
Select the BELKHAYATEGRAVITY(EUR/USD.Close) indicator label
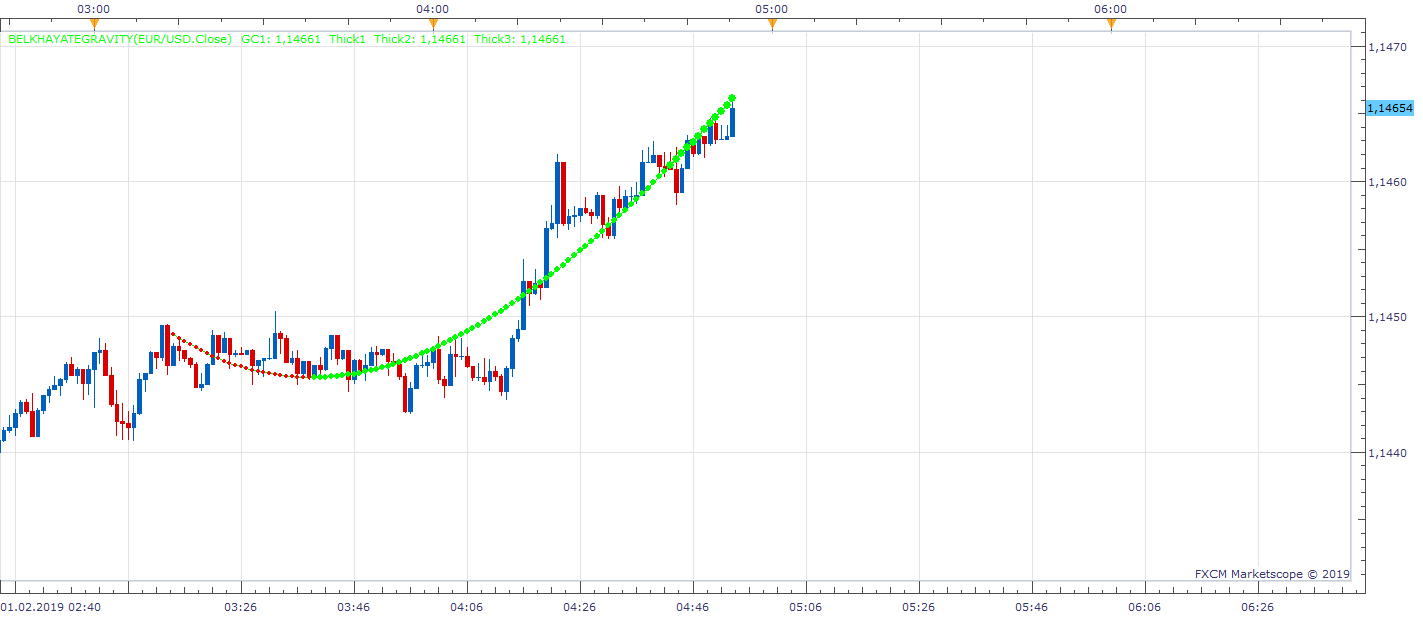coord(120,39)
